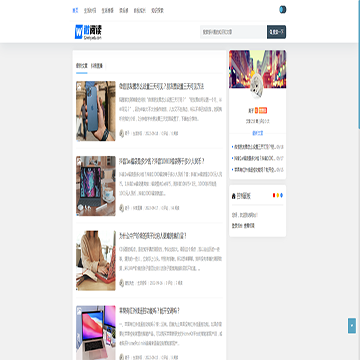Click the dark search button beside the input

pyautogui.click(x=276, y=32)
